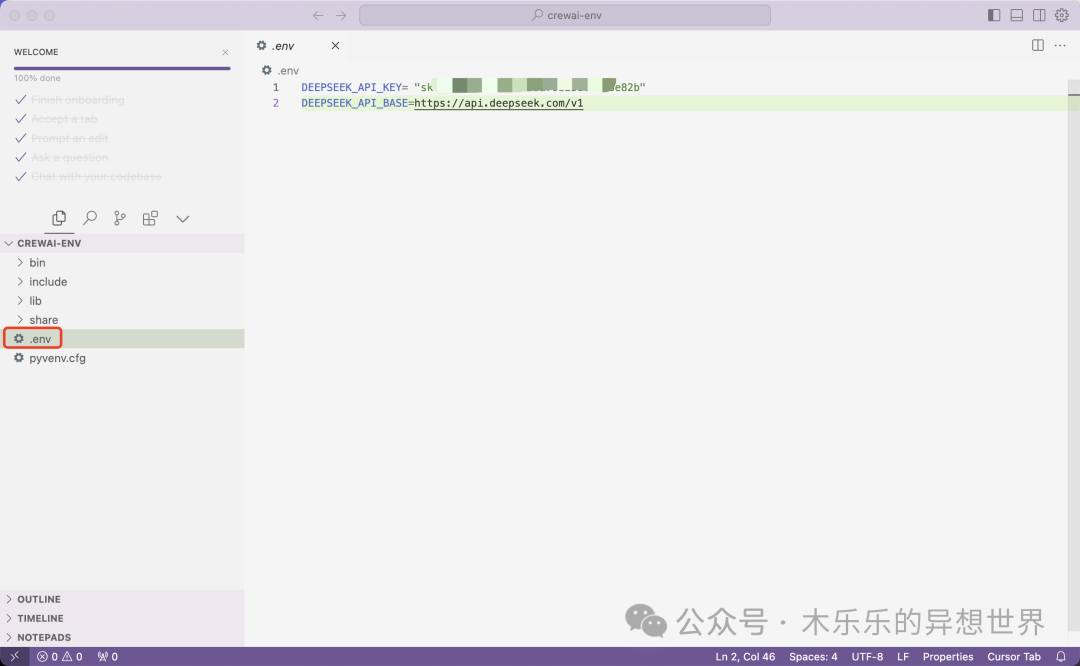
Task: Click the Finish onboarding checklist item
Action: pos(78,100)
